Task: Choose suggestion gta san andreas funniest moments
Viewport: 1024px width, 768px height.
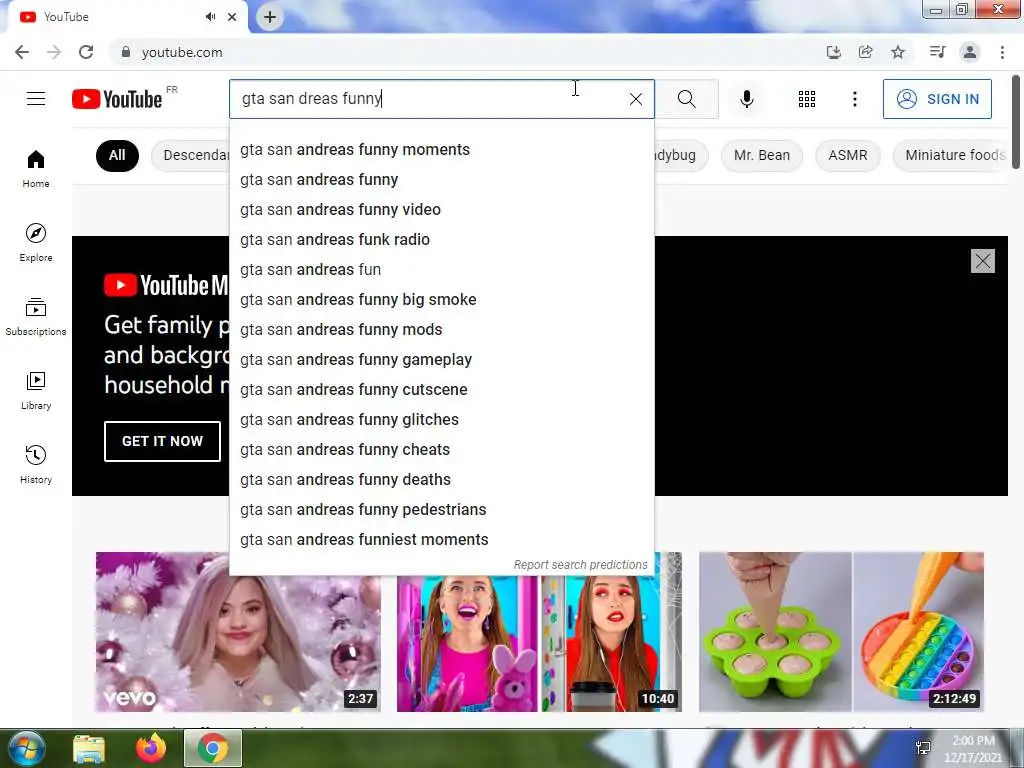Action: click(441, 540)
